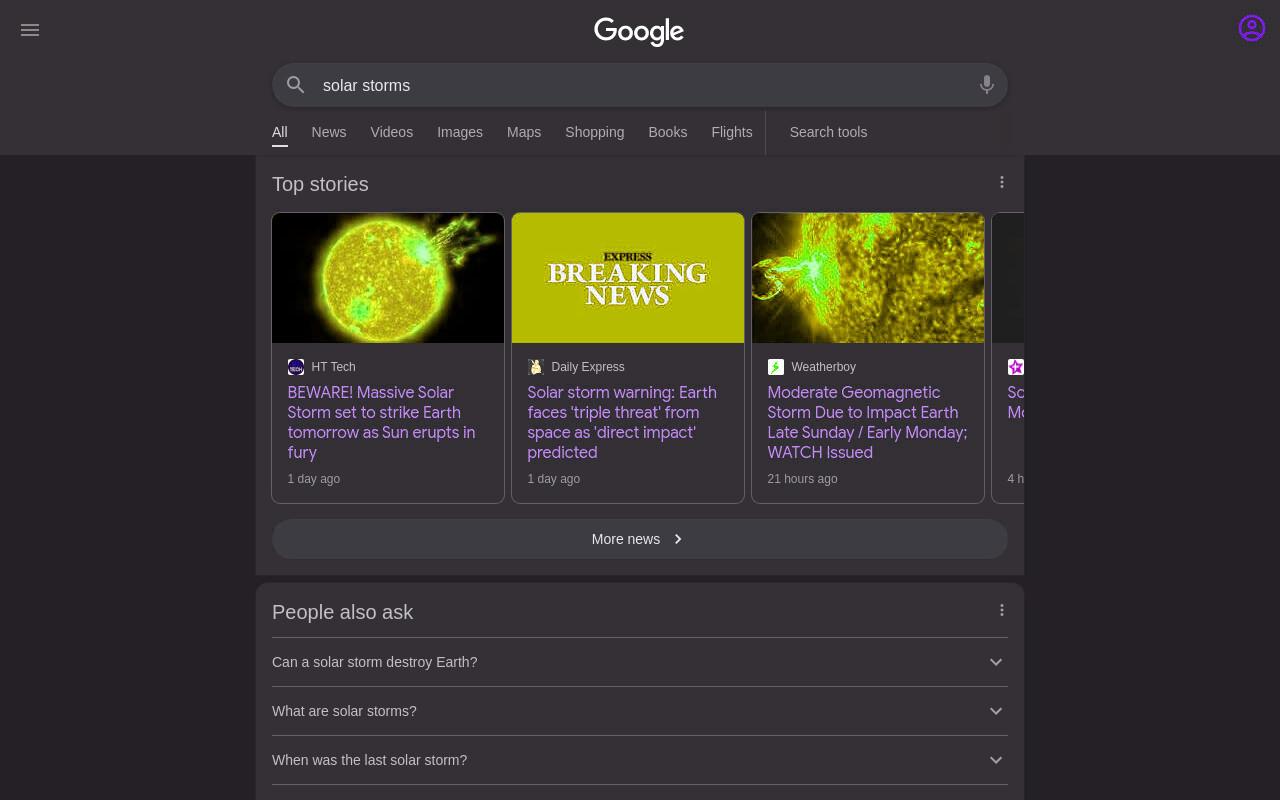Click the "Top stories" heading
The image size is (1280, 800).
click(x=320, y=184)
